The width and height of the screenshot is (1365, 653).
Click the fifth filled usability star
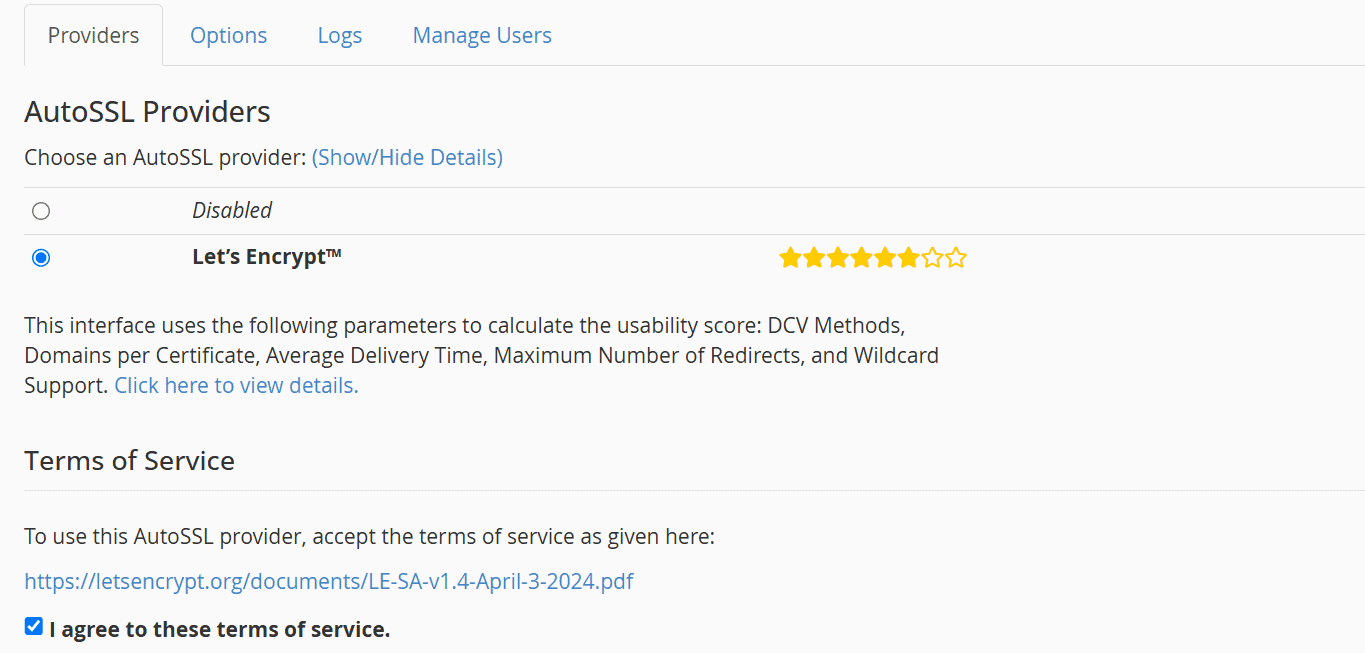(885, 258)
